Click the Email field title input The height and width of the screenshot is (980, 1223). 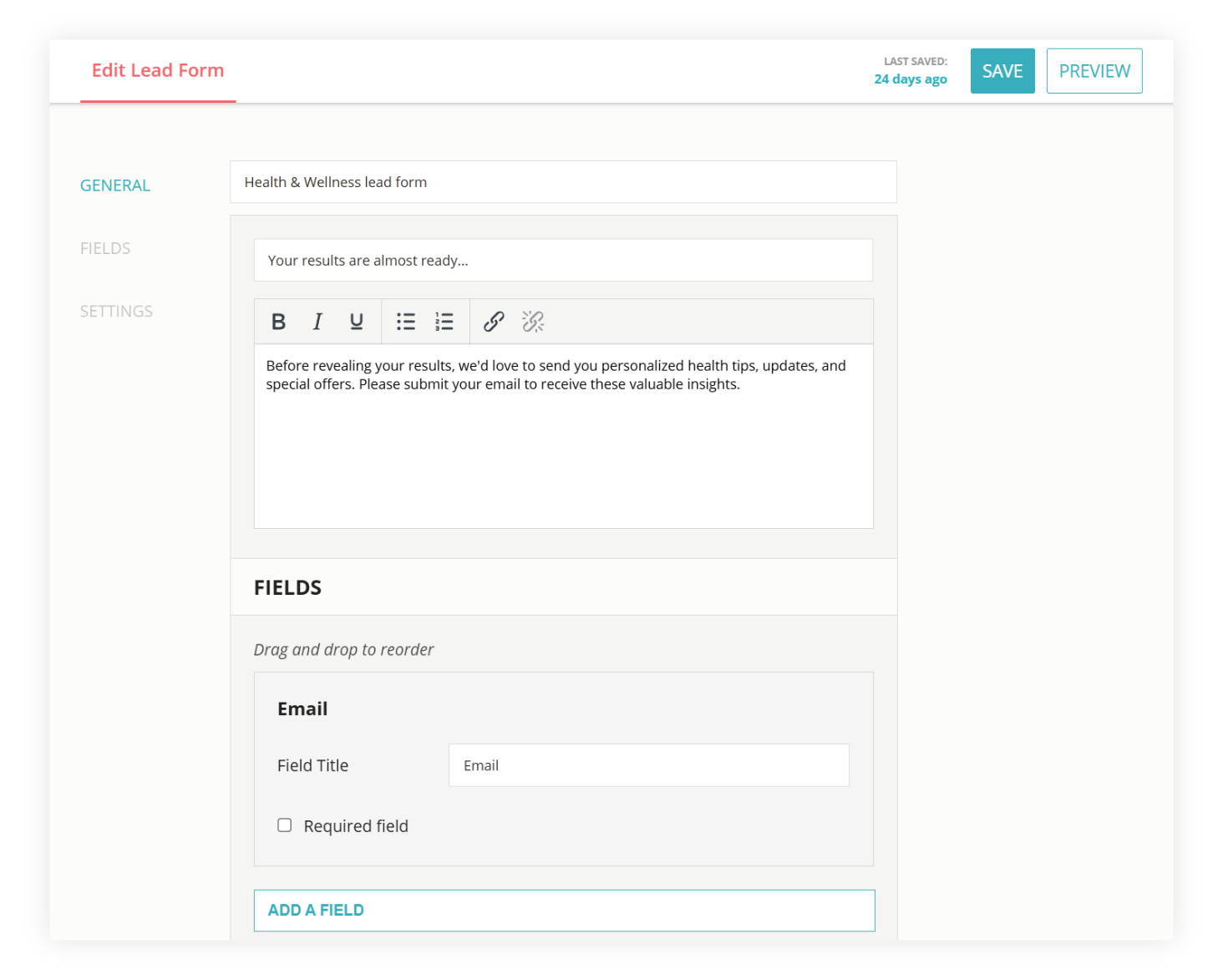[x=648, y=764]
